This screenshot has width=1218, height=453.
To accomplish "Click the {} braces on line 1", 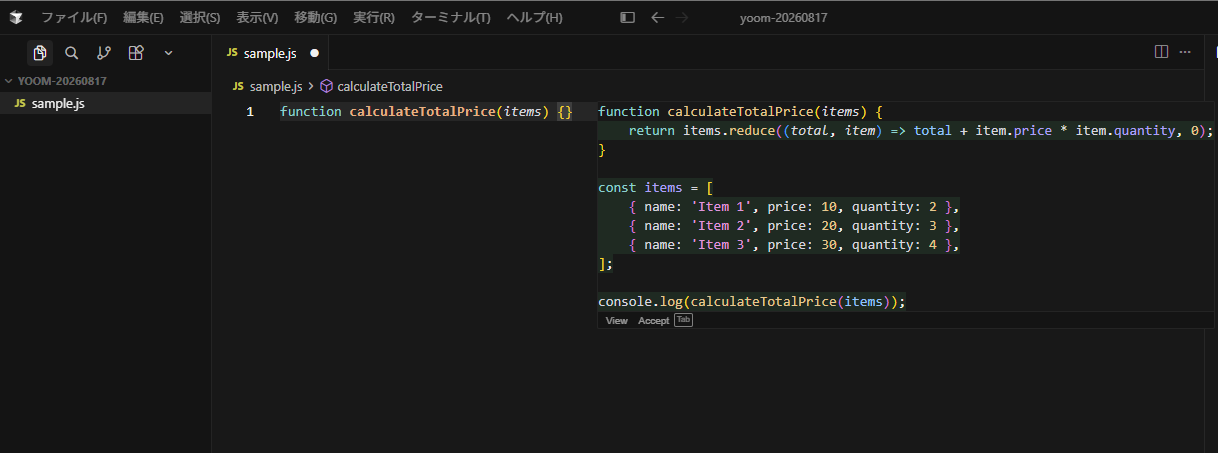I will tap(565, 111).
